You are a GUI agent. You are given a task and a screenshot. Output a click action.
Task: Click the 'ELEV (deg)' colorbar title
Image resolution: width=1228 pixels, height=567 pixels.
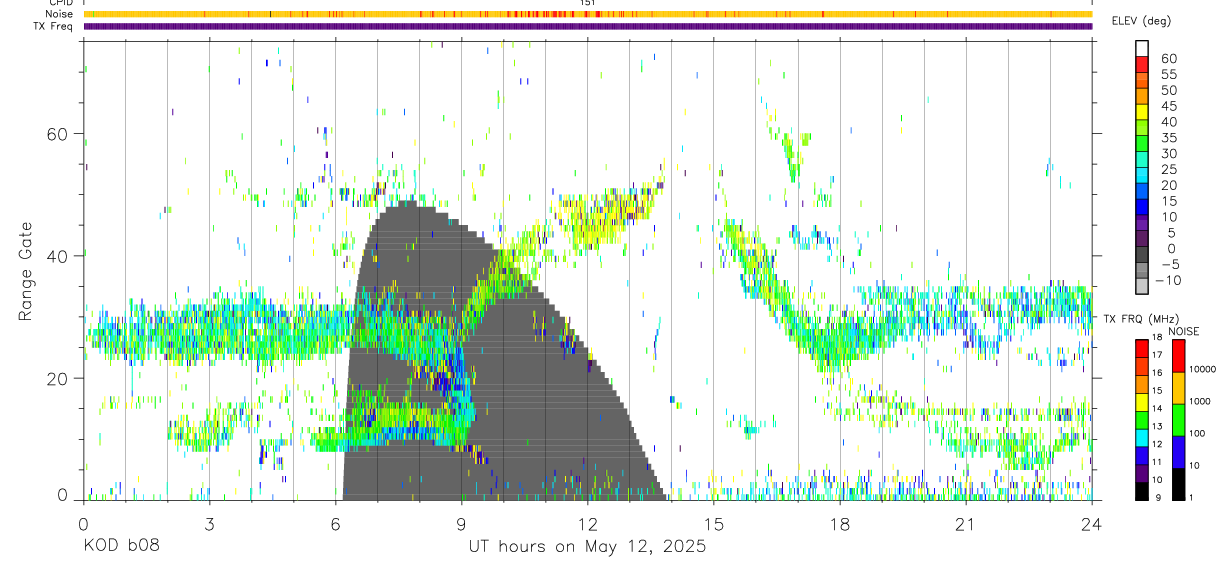(x=1141, y=21)
